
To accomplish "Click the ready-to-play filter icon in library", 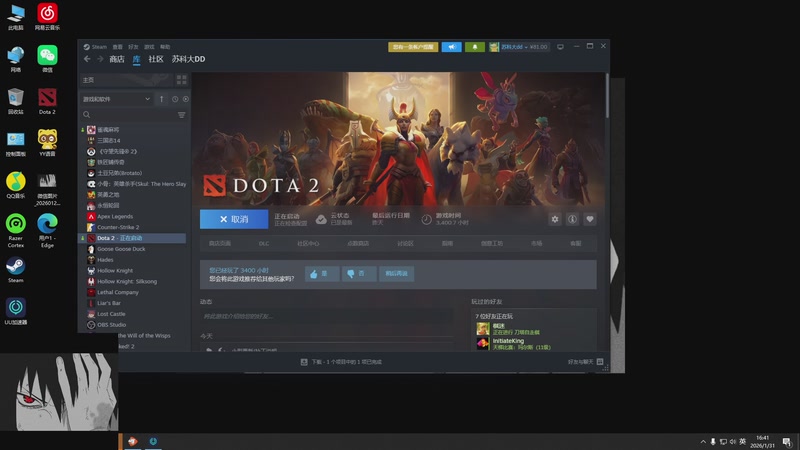I will click(186, 99).
